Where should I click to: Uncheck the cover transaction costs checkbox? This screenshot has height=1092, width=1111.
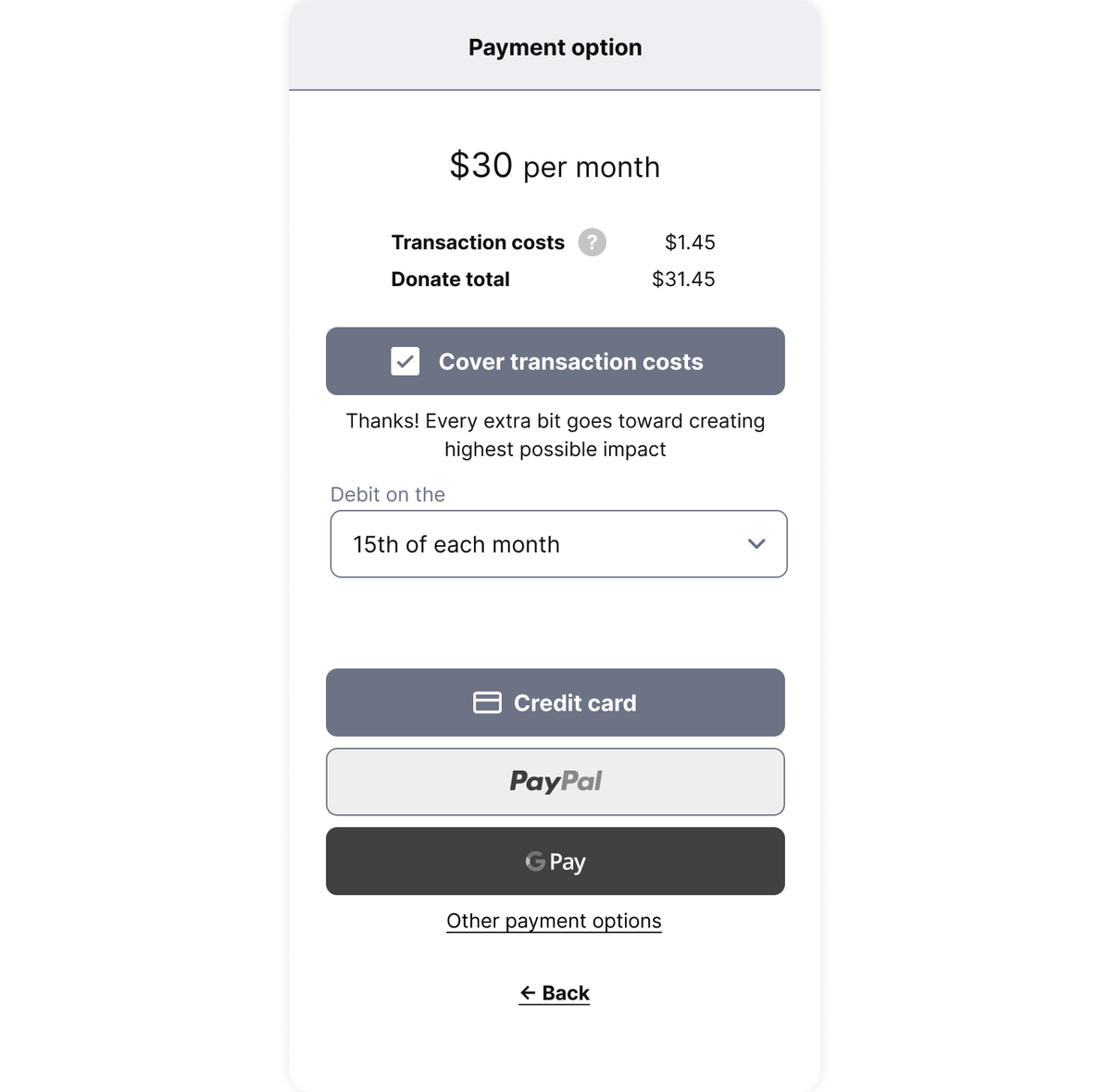pos(406,362)
